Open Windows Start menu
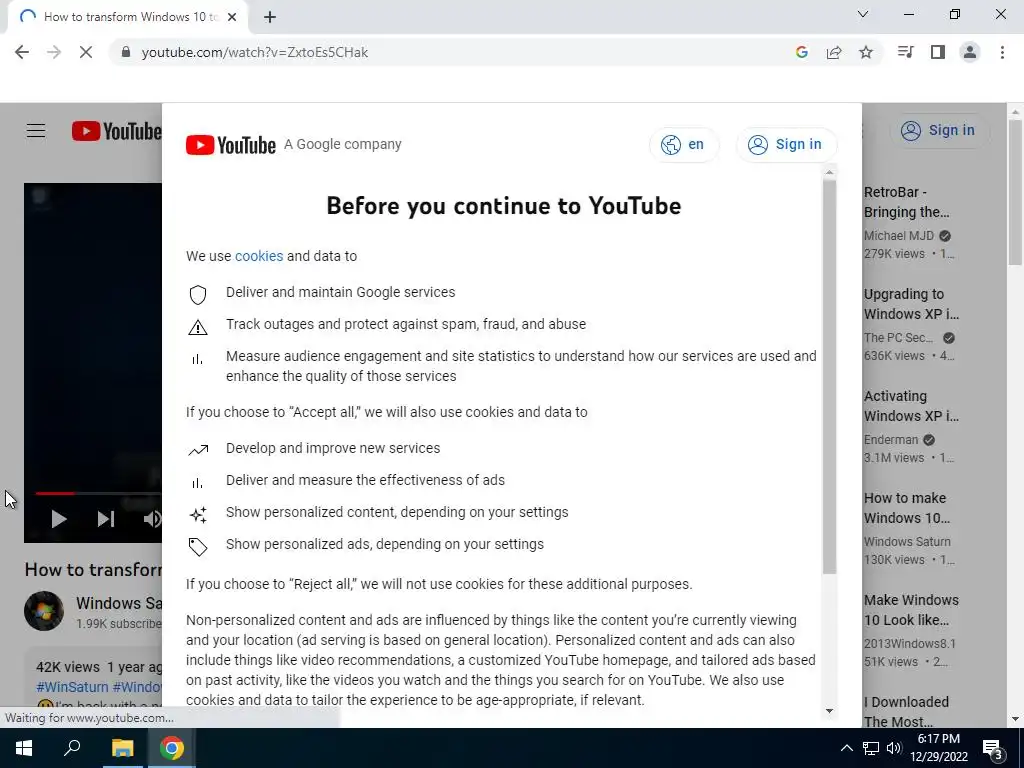Image resolution: width=1024 pixels, height=768 pixels. [x=24, y=748]
